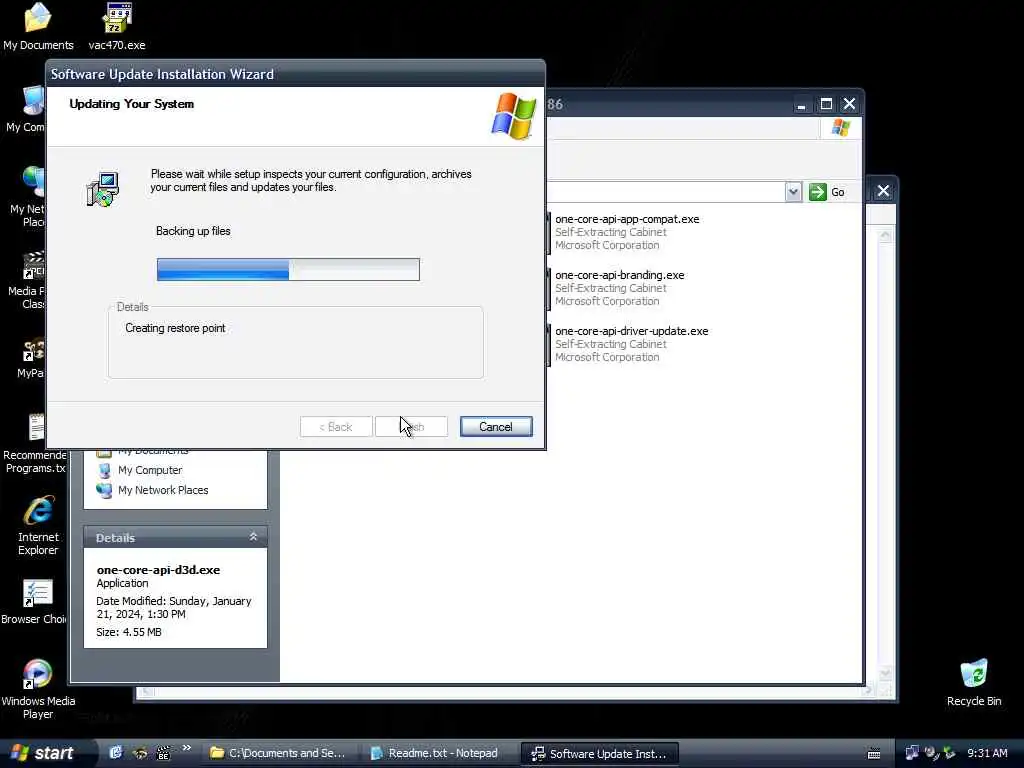This screenshot has height=768, width=1024.
Task: Maximize the Explorer window
Action: tap(826, 104)
